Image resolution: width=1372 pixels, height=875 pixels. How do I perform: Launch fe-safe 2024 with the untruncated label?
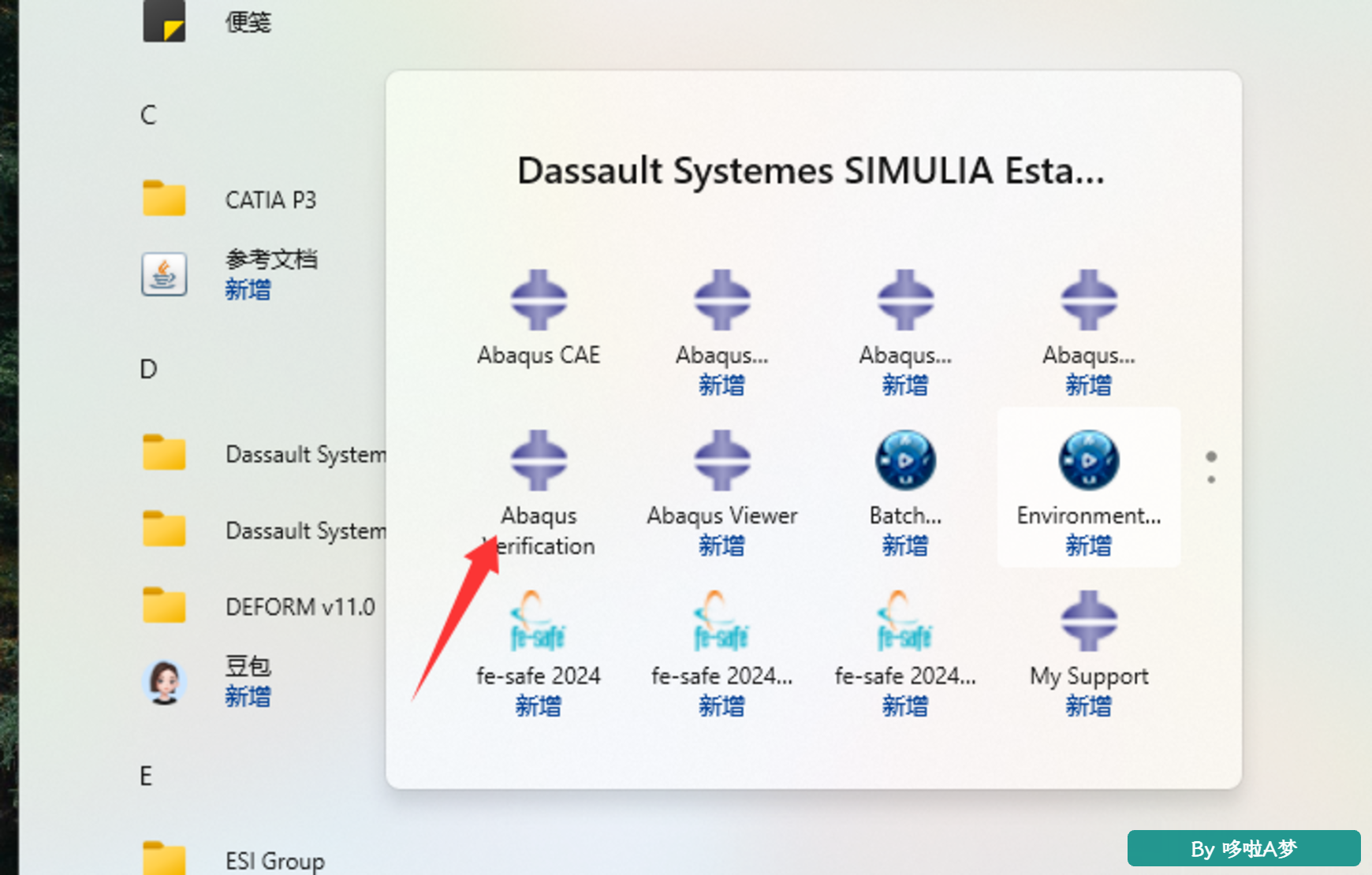point(539,654)
